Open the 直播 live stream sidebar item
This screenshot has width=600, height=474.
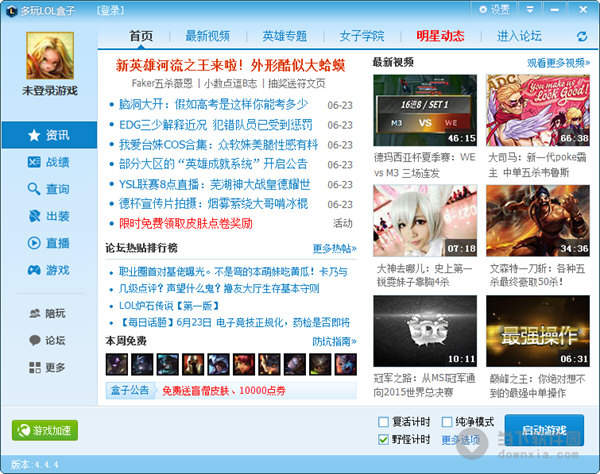(49, 243)
